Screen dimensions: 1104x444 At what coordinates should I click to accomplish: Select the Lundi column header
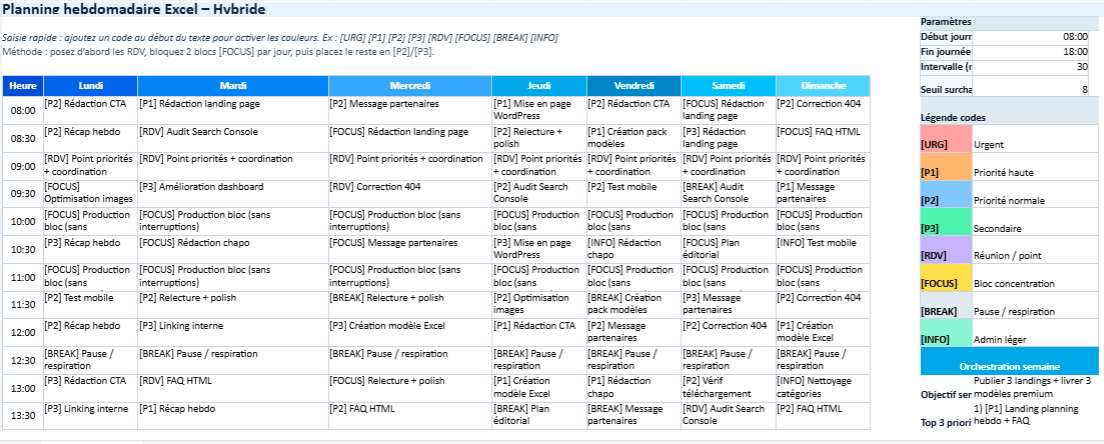(x=90, y=86)
